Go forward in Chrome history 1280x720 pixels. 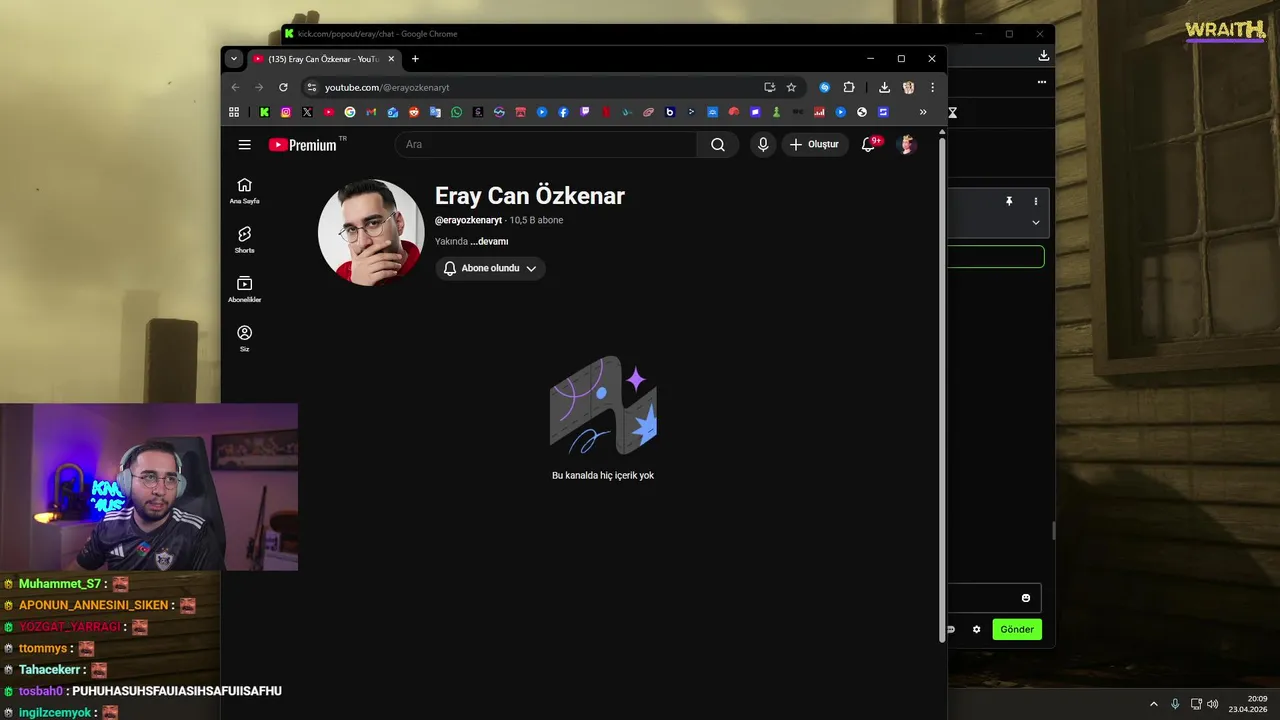coord(259,87)
